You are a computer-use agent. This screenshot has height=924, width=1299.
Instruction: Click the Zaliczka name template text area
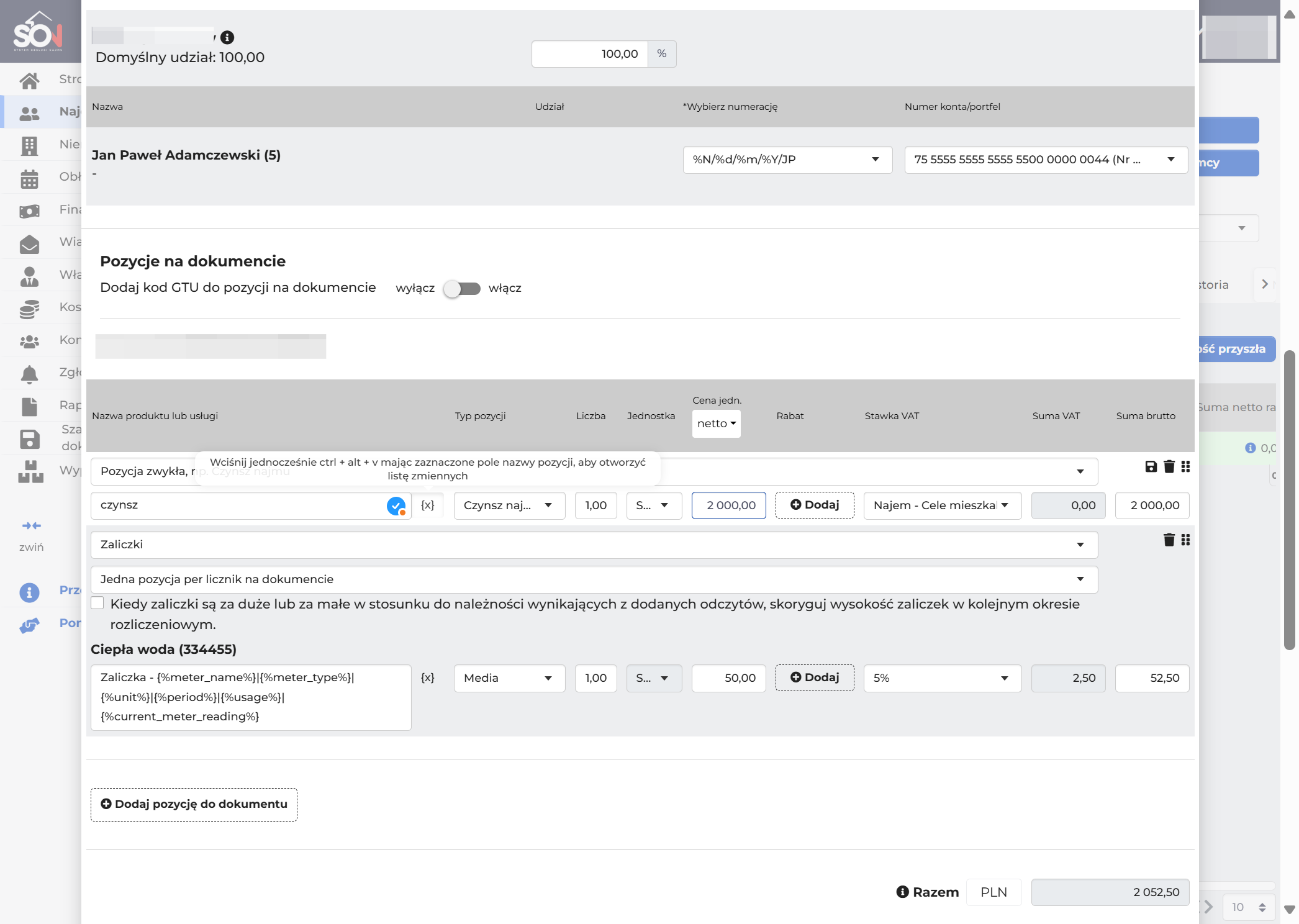tap(251, 697)
